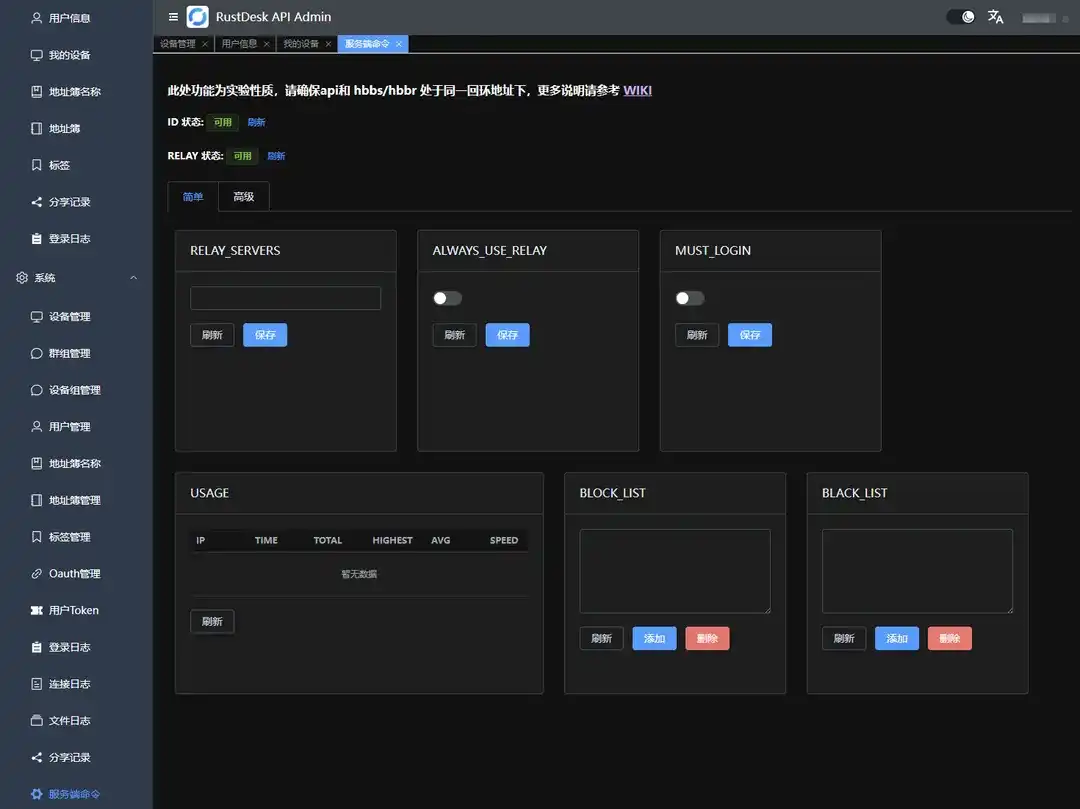
Task: Close the 服务端命令 tab with its x
Action: pos(399,44)
